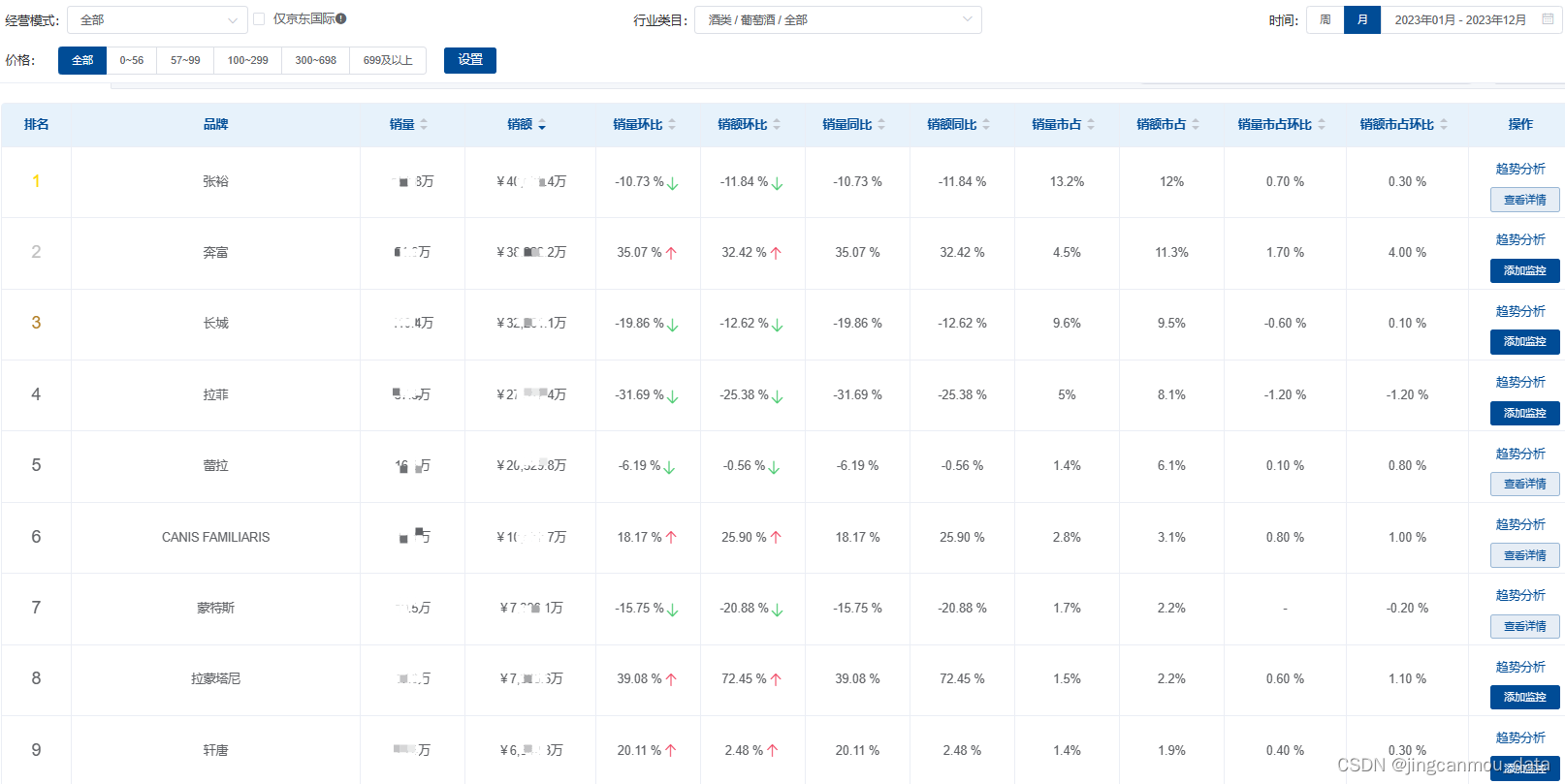Click the date range 2023年01月 - 2023年12月 field
This screenshot has width=1565, height=784.
coord(1472,19)
